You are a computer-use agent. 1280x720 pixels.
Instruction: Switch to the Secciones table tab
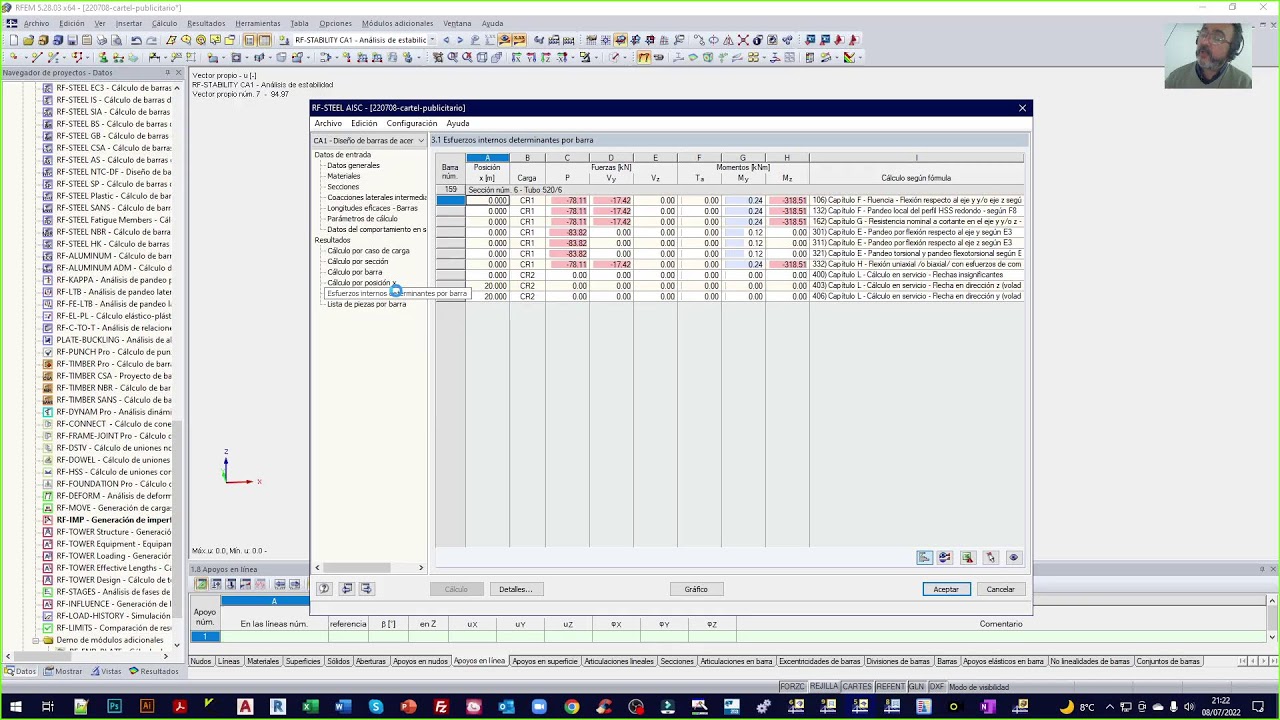pos(677,661)
